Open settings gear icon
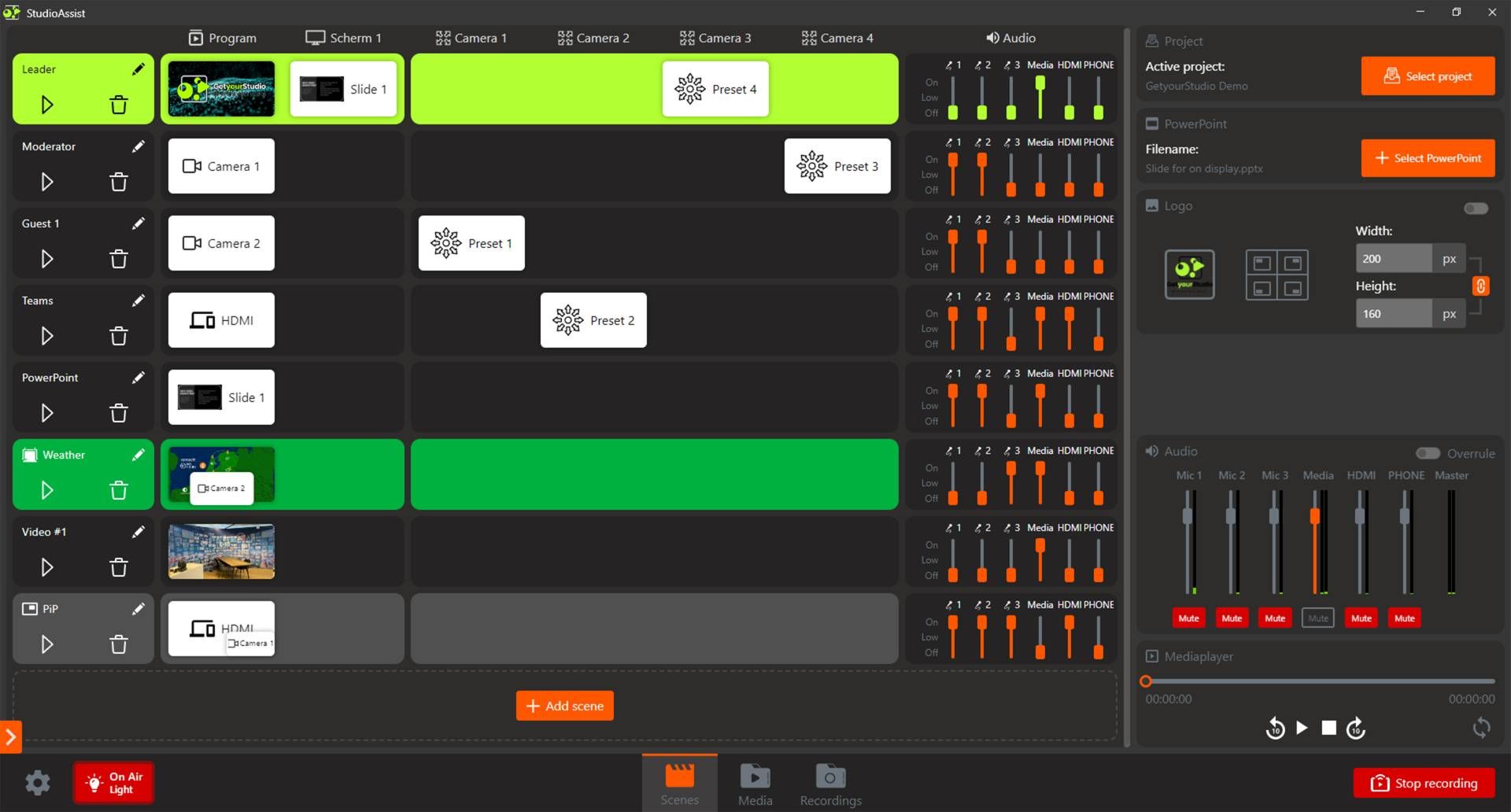Viewport: 1511px width, 812px height. click(x=37, y=782)
